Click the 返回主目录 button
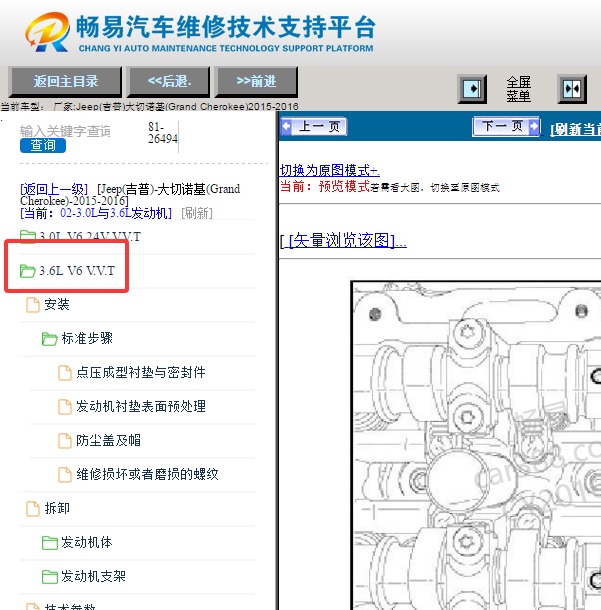Image resolution: width=601 pixels, height=610 pixels. tap(65, 81)
